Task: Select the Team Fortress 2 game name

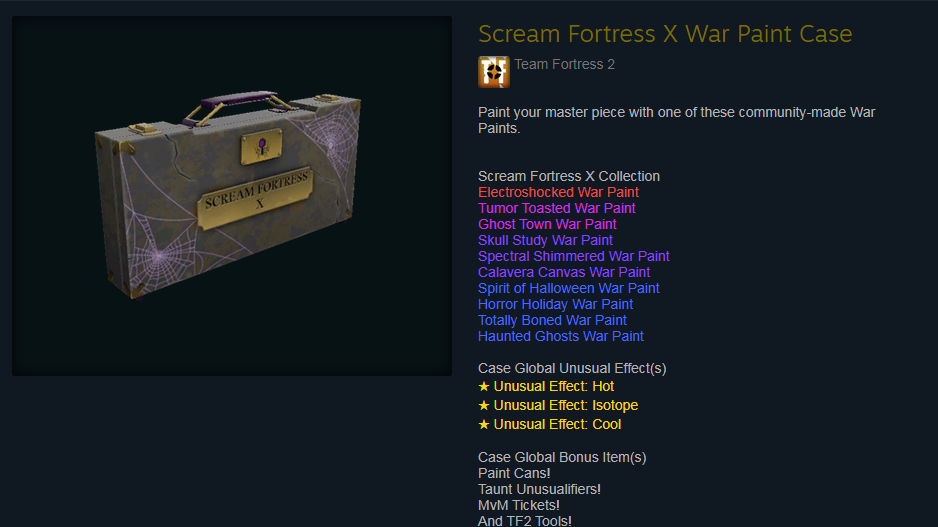Action: (564, 64)
